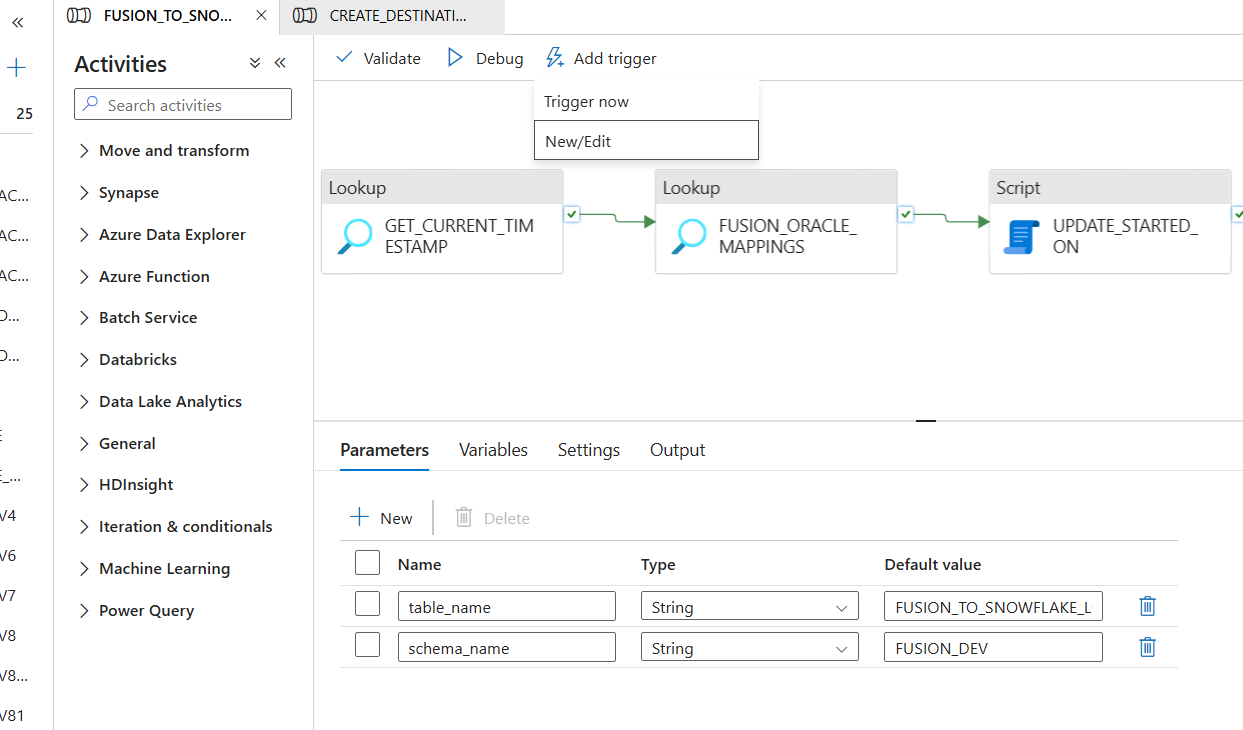
Task: Click the GET_CURRENT_TIMESTAMP lookup magnifier icon
Action: click(353, 236)
